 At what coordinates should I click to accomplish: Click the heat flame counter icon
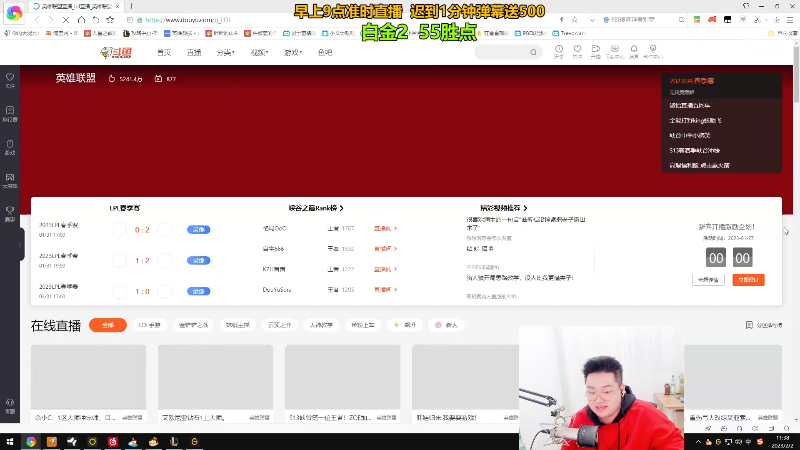tap(112, 79)
